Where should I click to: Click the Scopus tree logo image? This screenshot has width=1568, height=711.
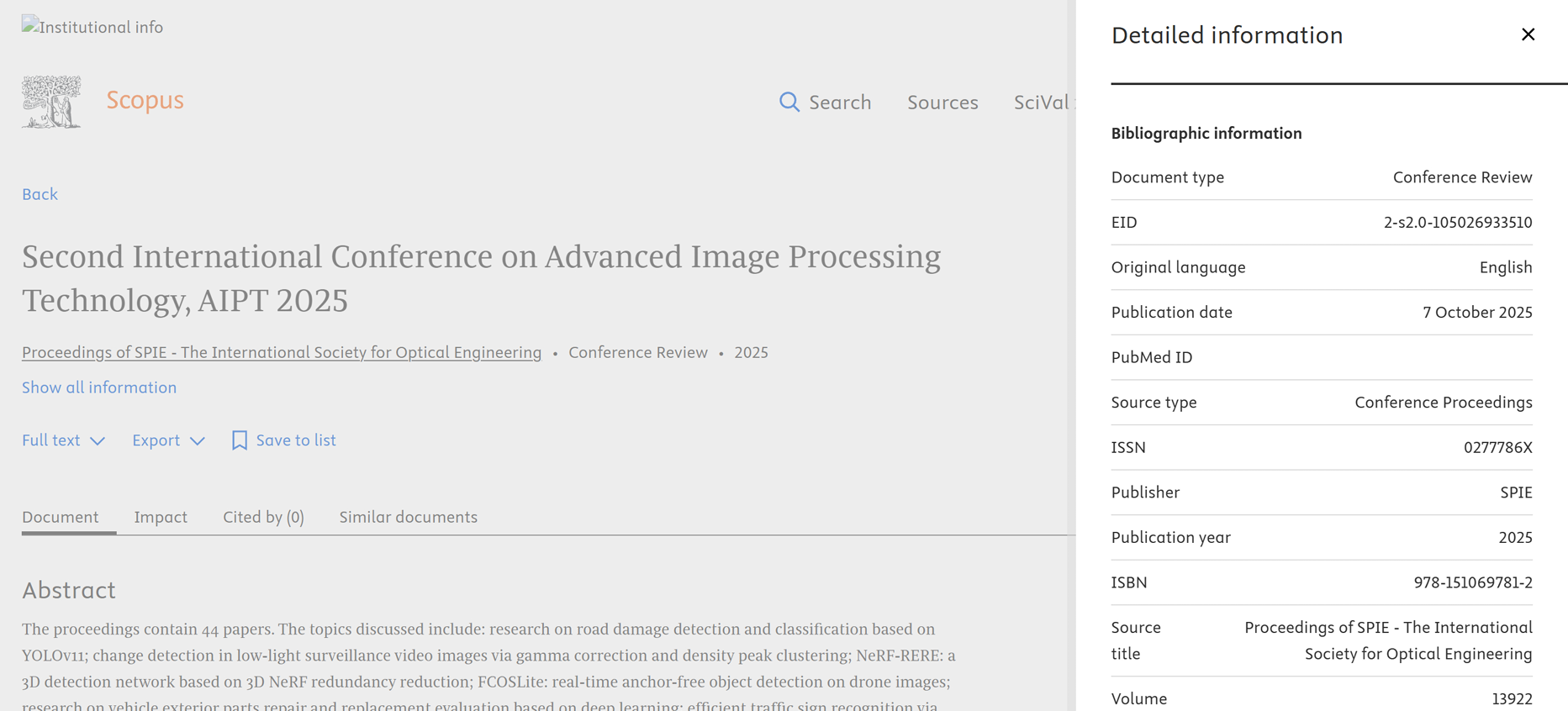[51, 102]
